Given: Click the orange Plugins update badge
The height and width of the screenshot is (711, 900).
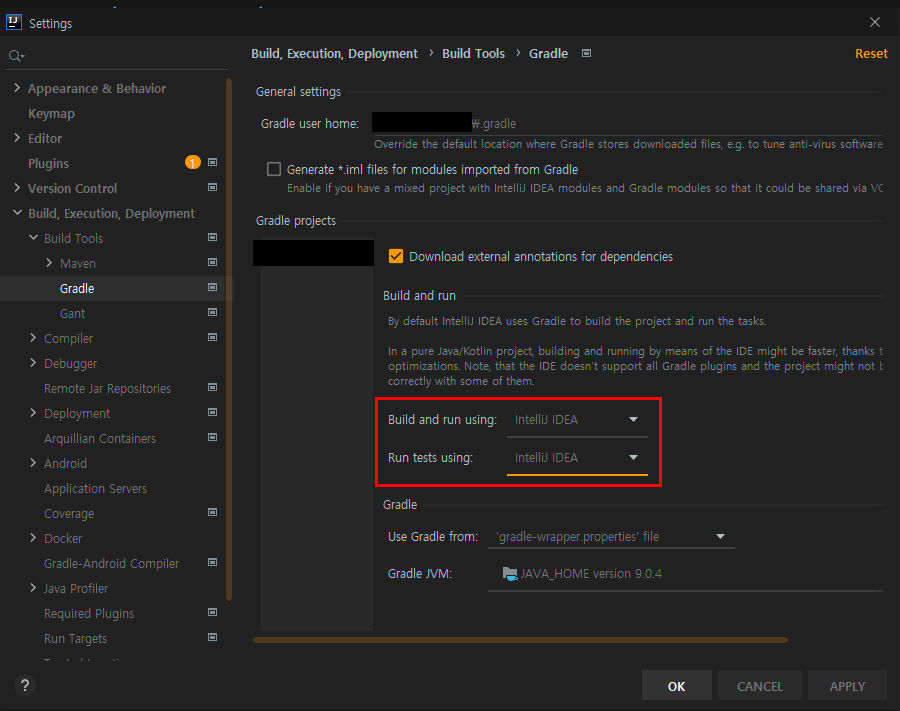Looking at the screenshot, I should click(x=192, y=162).
